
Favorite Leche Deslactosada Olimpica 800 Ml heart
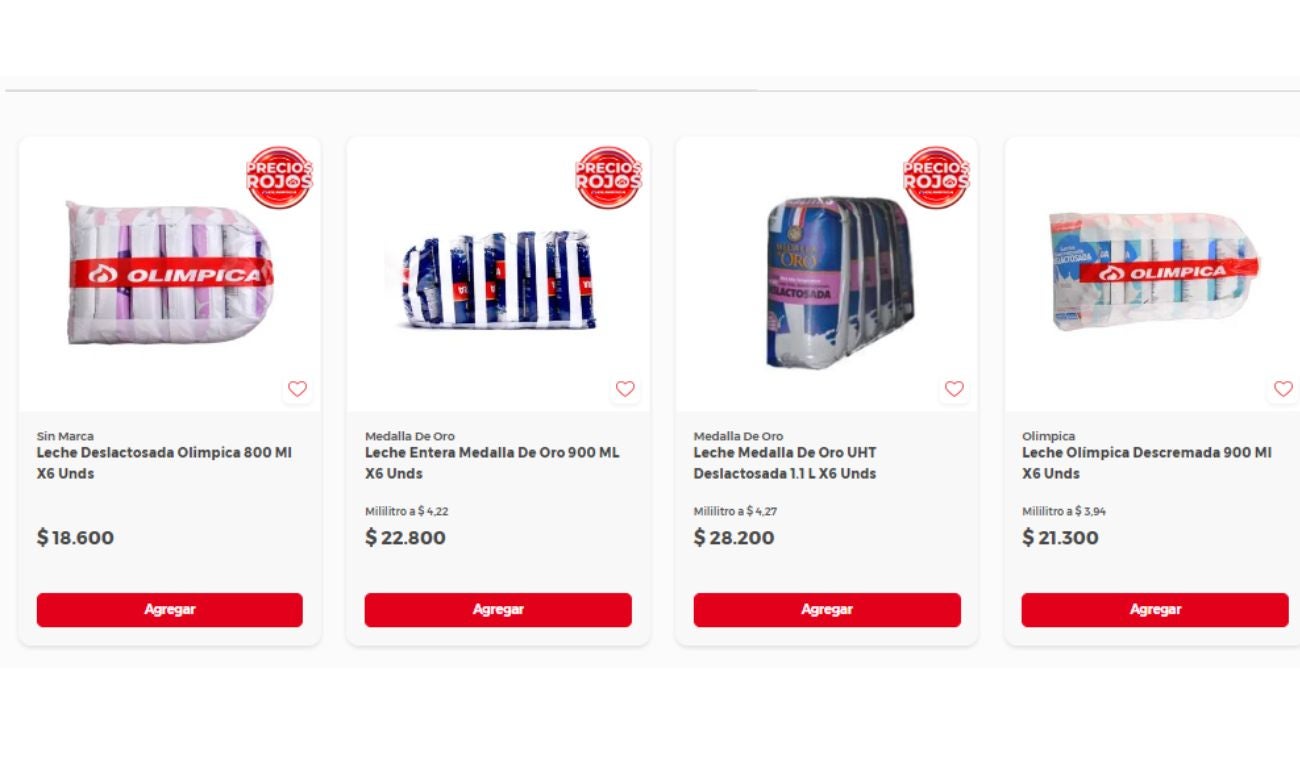[297, 389]
